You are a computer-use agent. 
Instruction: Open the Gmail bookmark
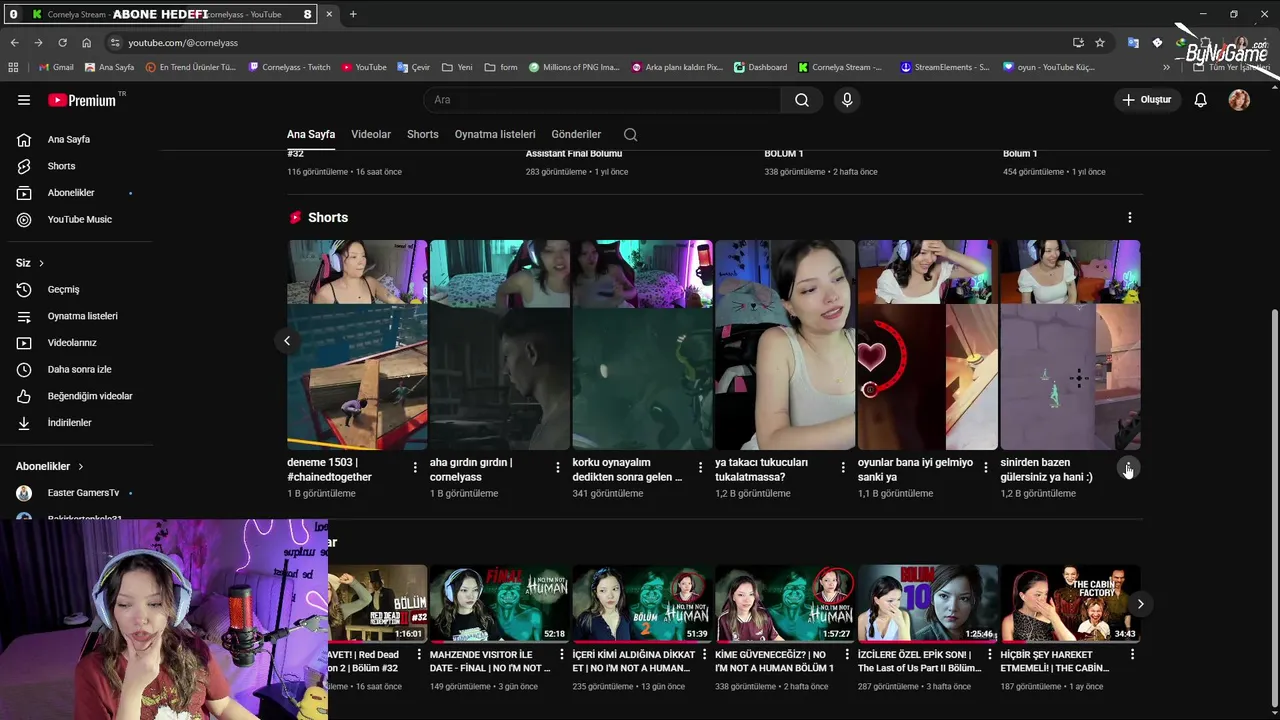[56, 67]
